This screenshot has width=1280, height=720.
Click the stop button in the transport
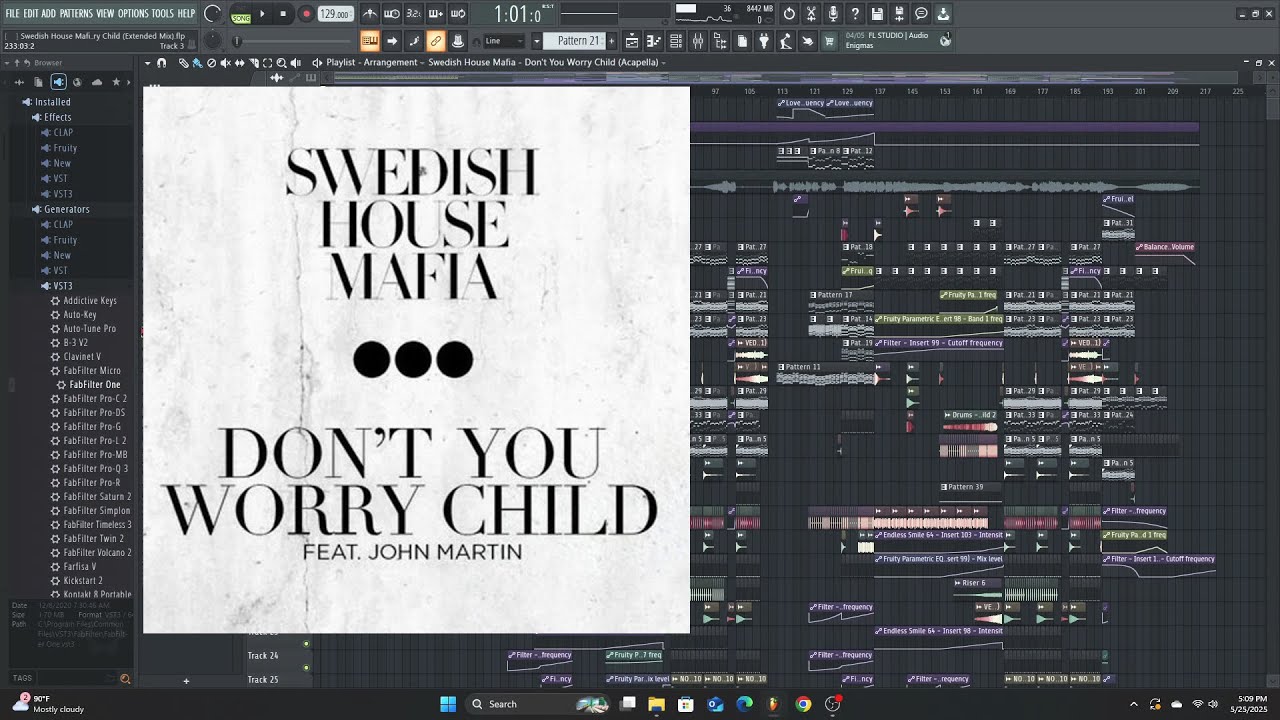tap(284, 14)
